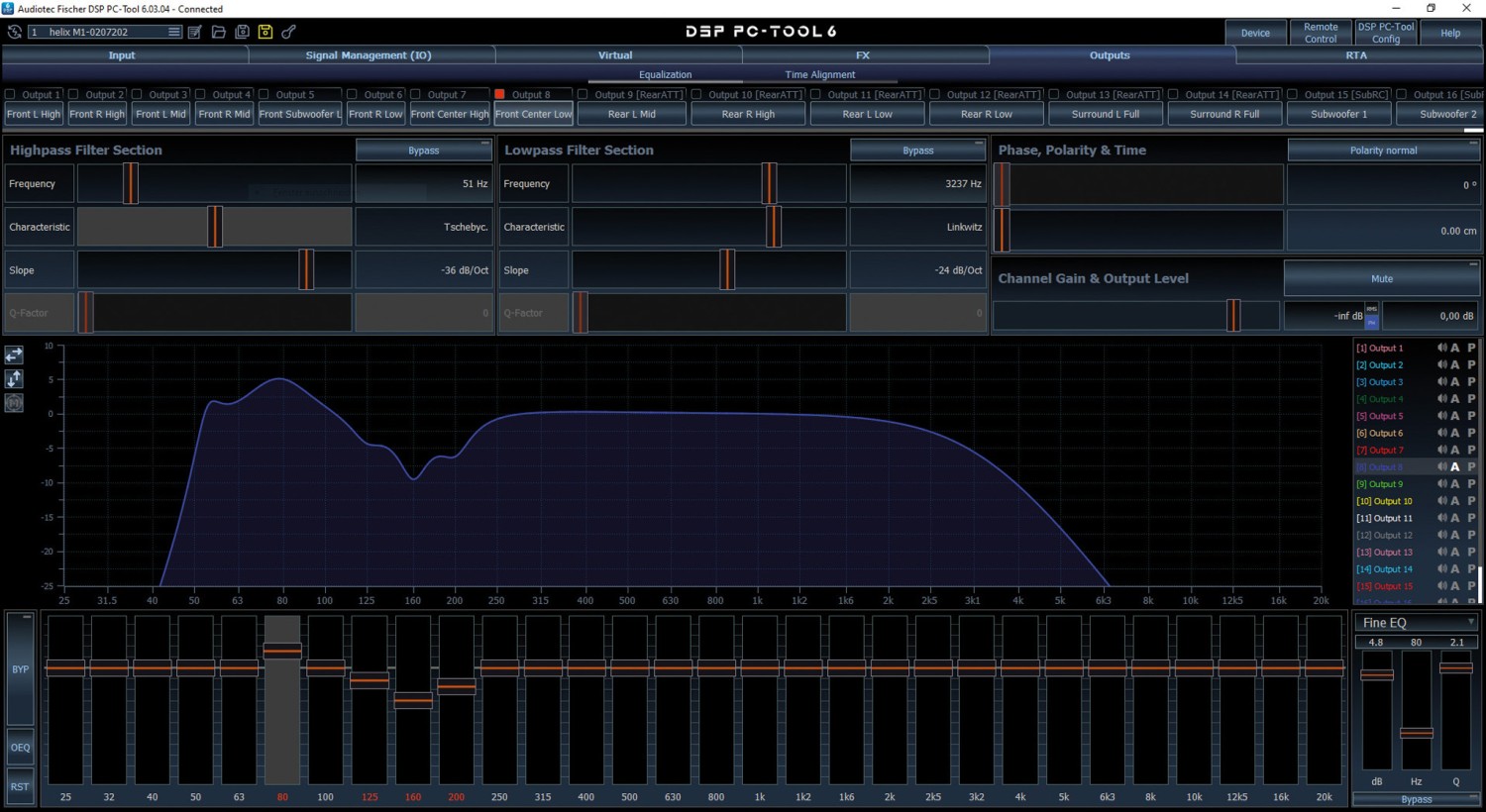1486x812 pixels.
Task: Open the Time Alignment sub-tab
Action: (x=820, y=74)
